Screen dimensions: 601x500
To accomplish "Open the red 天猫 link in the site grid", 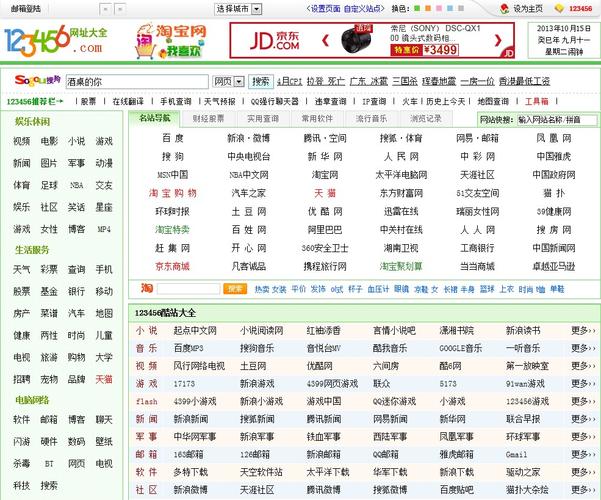I will [325, 193].
